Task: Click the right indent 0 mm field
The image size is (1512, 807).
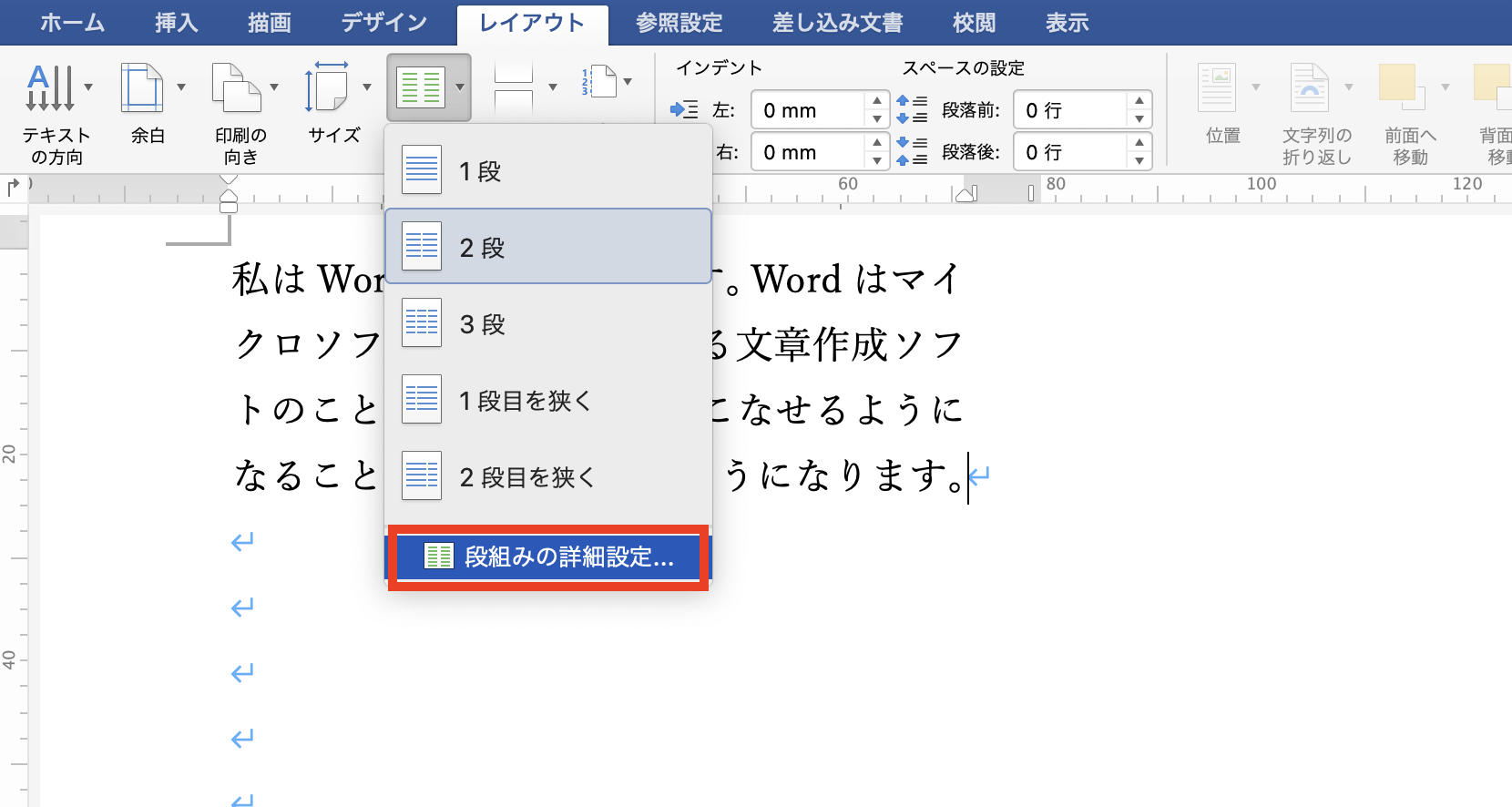Action: point(809,152)
